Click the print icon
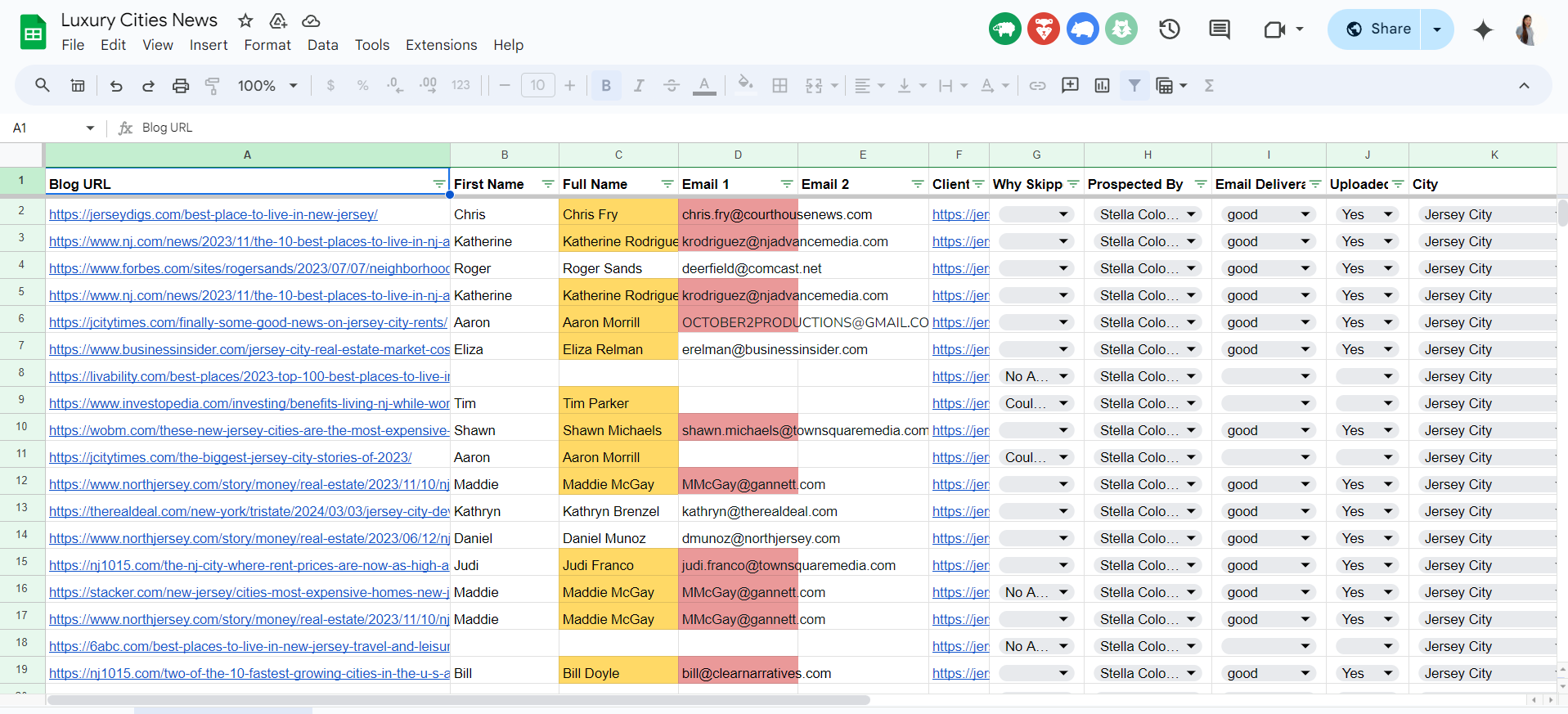The height and width of the screenshot is (714, 1568). coord(181,86)
